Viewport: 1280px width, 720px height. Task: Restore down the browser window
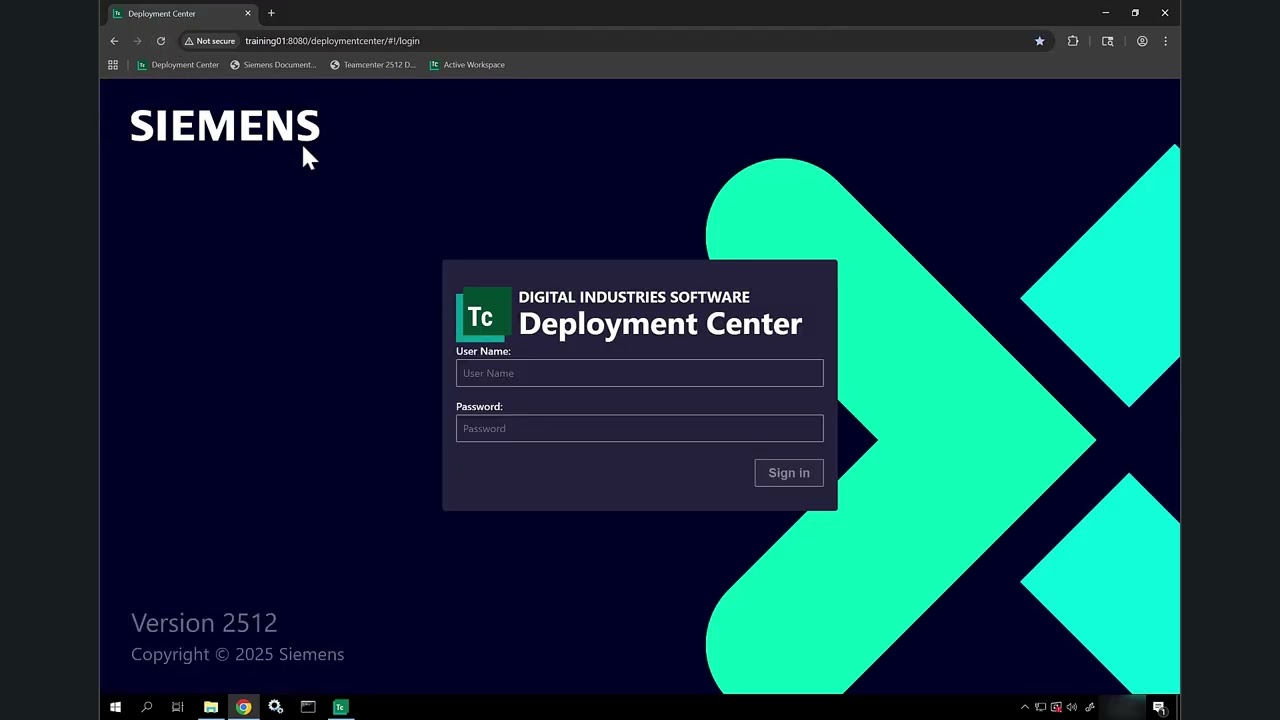1135,13
